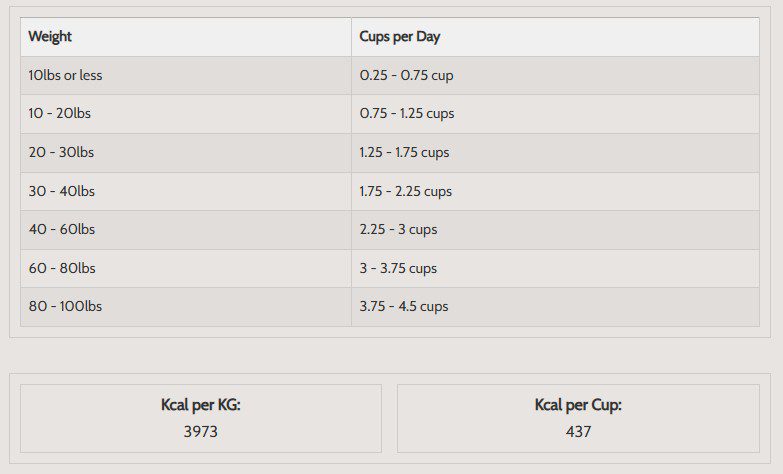
Task: Click the Kcal per Cup label
Action: pos(578,405)
